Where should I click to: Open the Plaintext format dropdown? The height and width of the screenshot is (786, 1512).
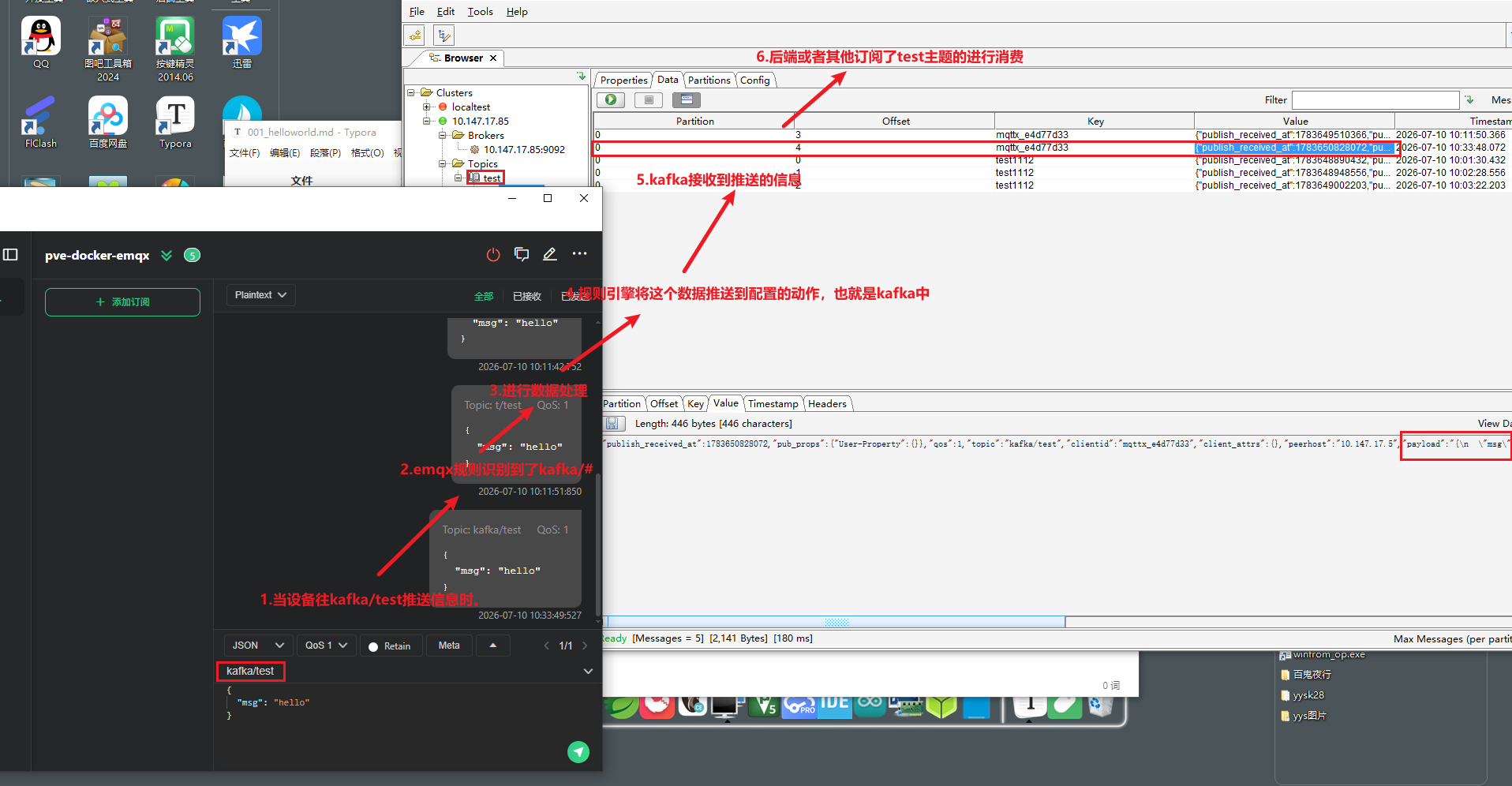pos(261,295)
